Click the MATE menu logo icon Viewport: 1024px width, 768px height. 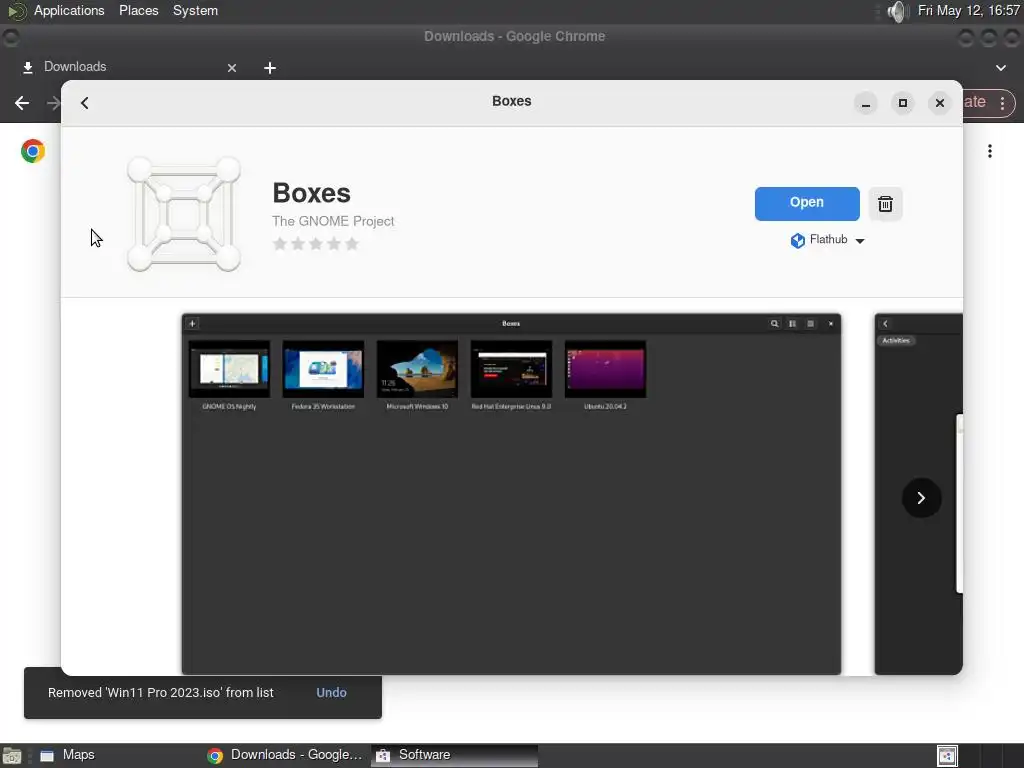(x=16, y=11)
